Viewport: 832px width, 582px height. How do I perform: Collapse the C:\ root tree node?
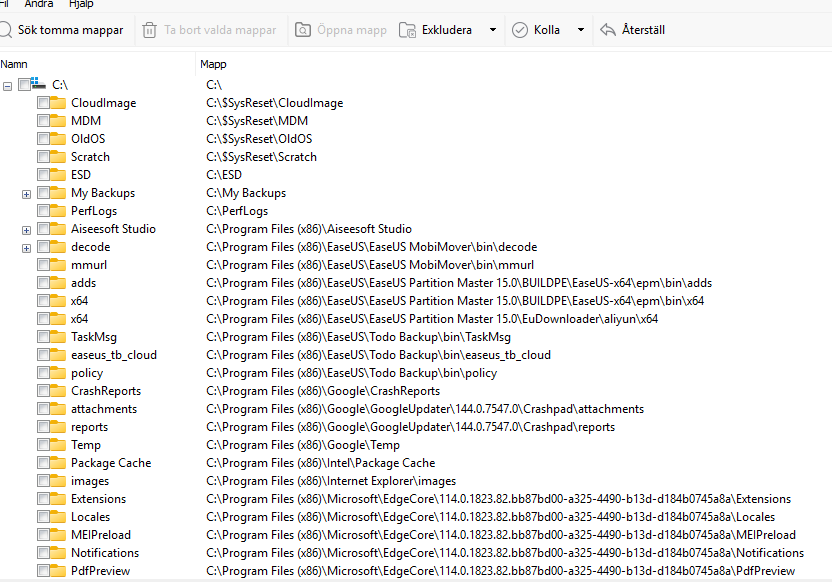7,86
